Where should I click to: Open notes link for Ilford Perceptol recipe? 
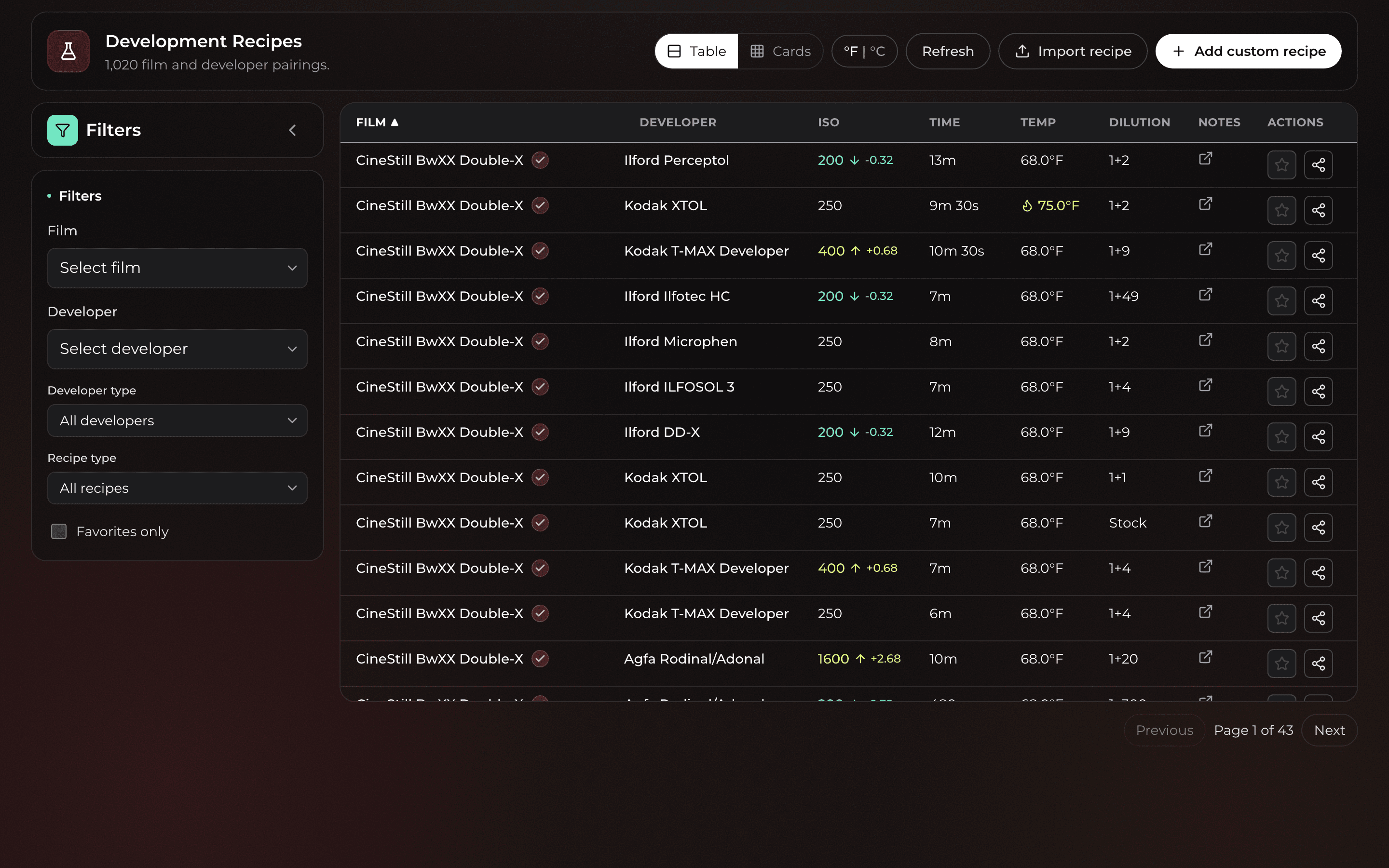point(1205,159)
